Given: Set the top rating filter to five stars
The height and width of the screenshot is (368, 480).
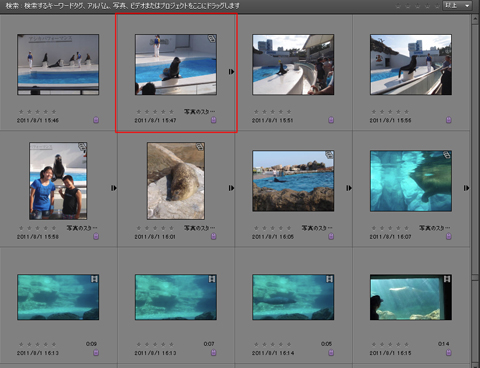Looking at the screenshot, I should [437, 6].
